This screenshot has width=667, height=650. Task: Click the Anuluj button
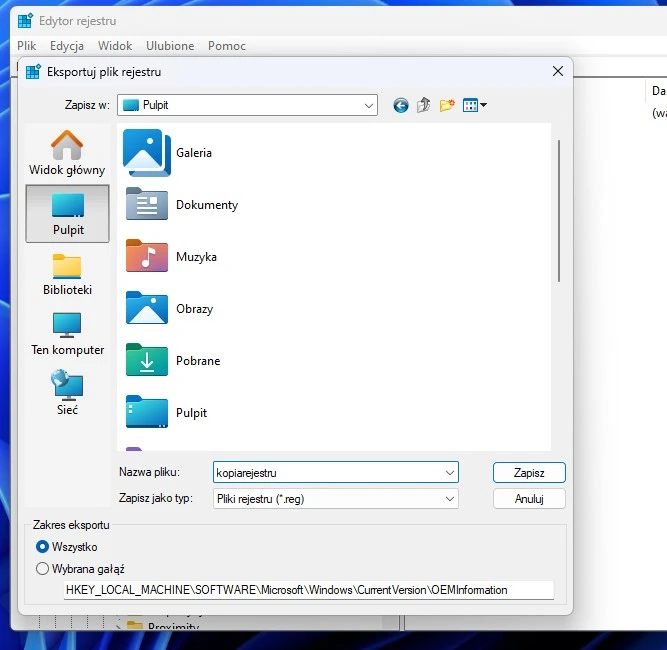[529, 499]
